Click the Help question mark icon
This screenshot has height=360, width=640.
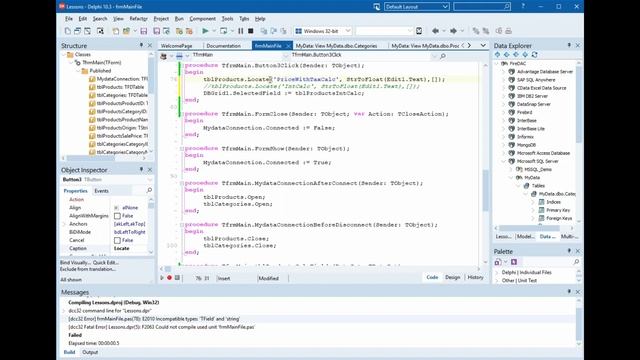[x=523, y=7]
